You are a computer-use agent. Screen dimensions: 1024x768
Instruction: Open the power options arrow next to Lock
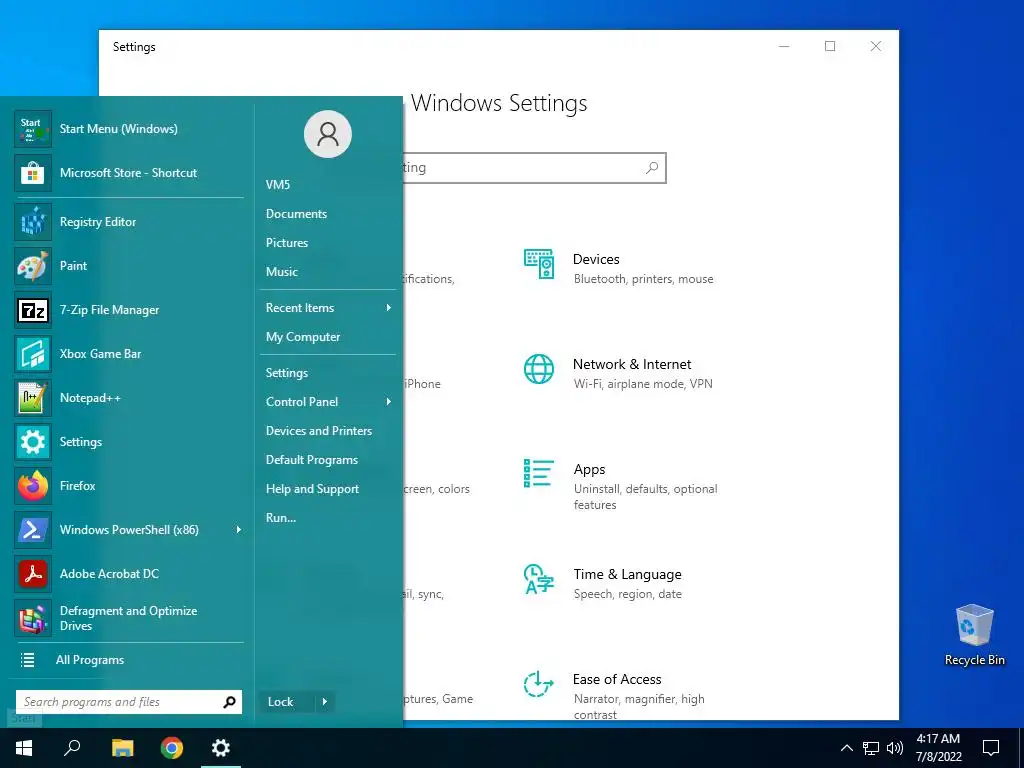(325, 702)
